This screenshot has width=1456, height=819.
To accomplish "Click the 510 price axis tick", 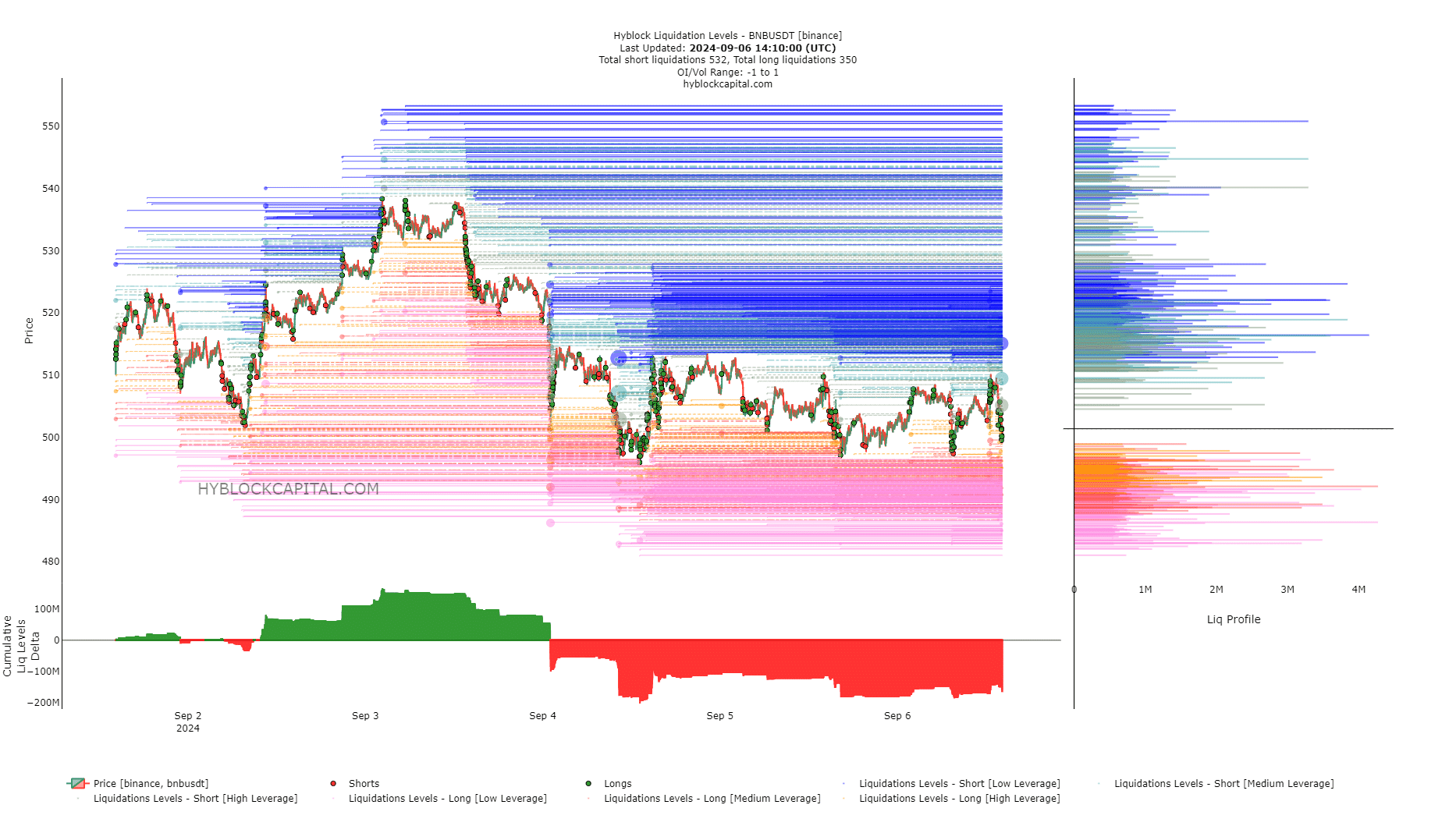I will (x=51, y=374).
